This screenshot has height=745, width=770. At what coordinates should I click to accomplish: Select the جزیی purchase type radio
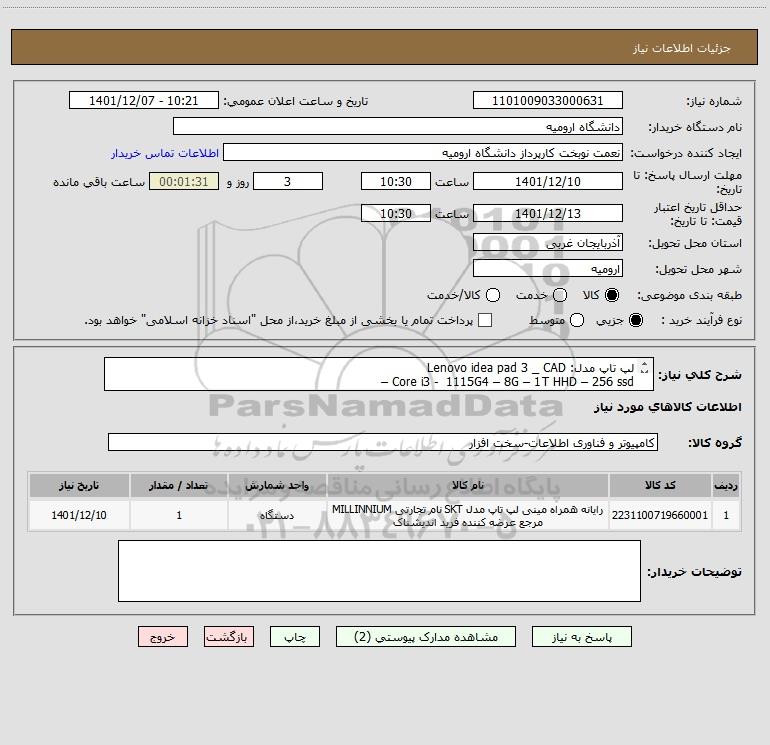point(635,320)
